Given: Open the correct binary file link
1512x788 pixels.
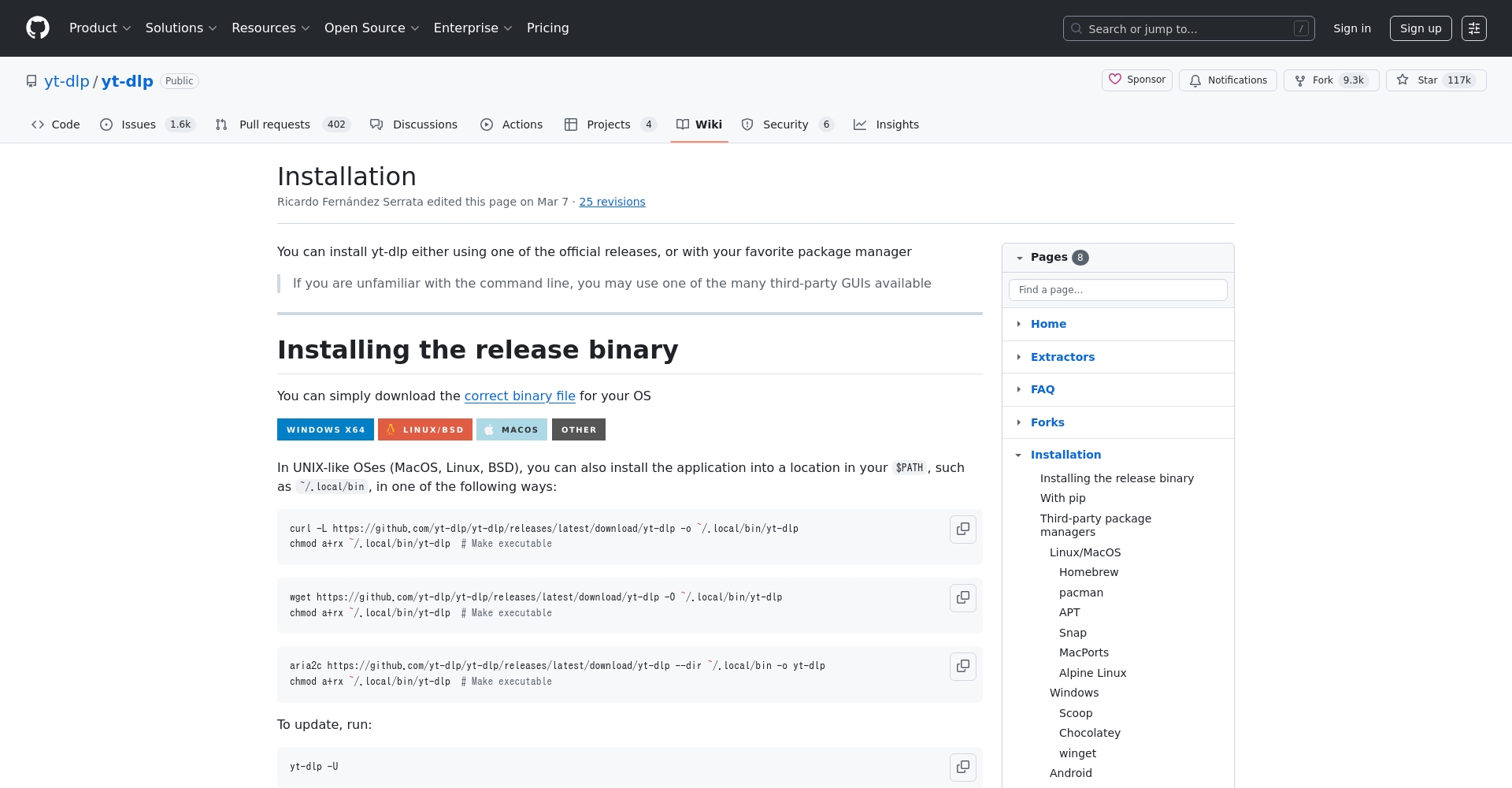Looking at the screenshot, I should 520,396.
